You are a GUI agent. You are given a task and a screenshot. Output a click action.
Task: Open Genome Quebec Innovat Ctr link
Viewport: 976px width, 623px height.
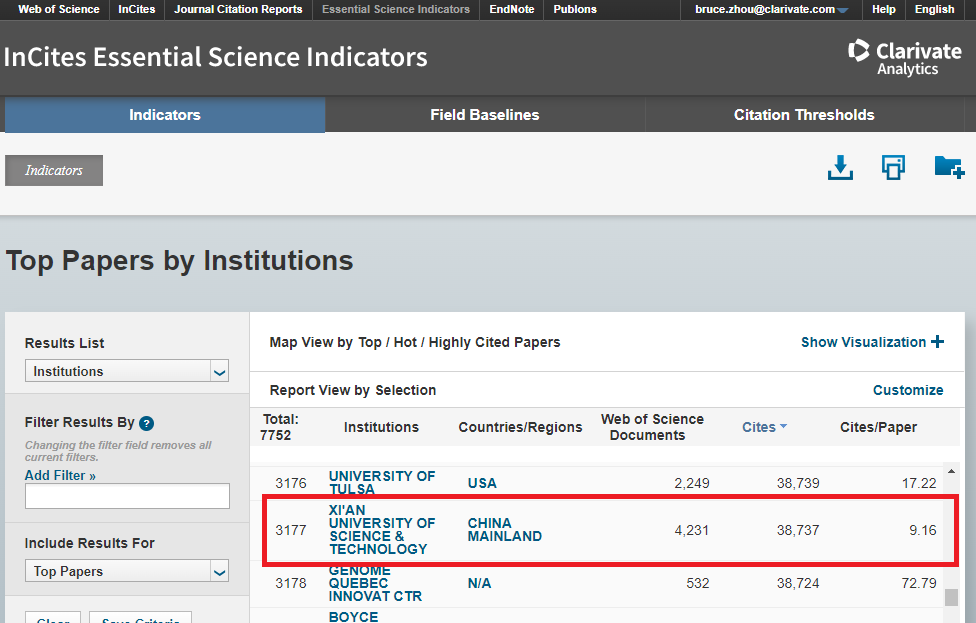click(x=375, y=583)
